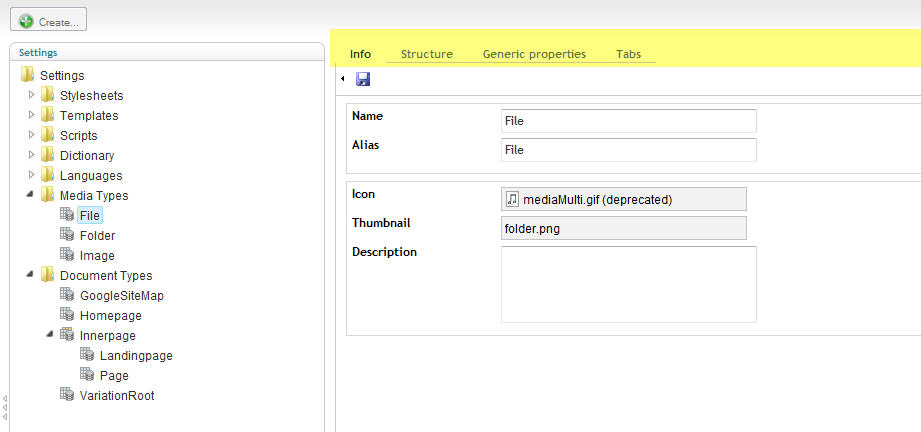Click the Stylesheets folder icon

(48, 95)
